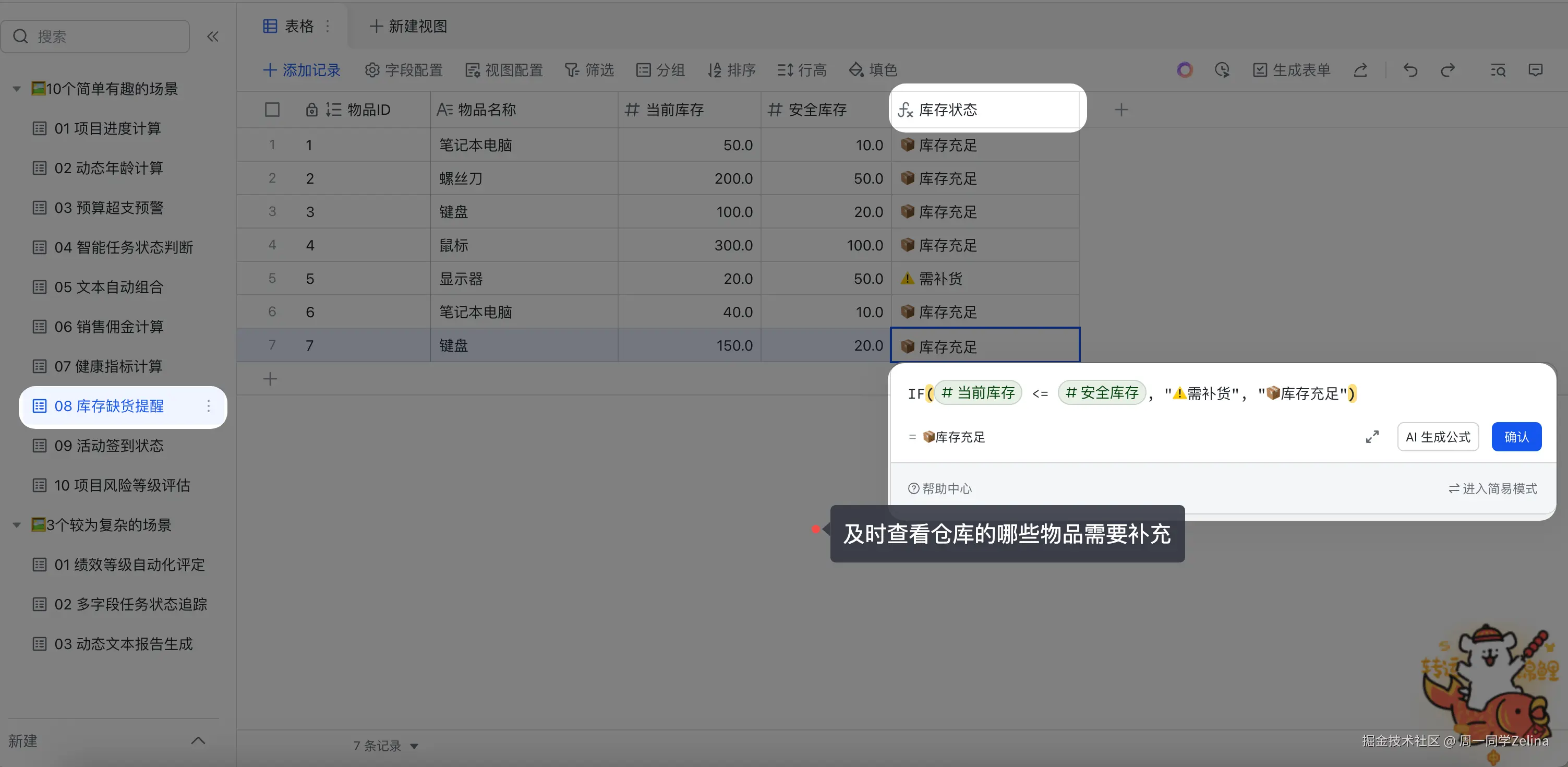Add a new row below record 7
This screenshot has height=767, width=1568.
[270, 379]
